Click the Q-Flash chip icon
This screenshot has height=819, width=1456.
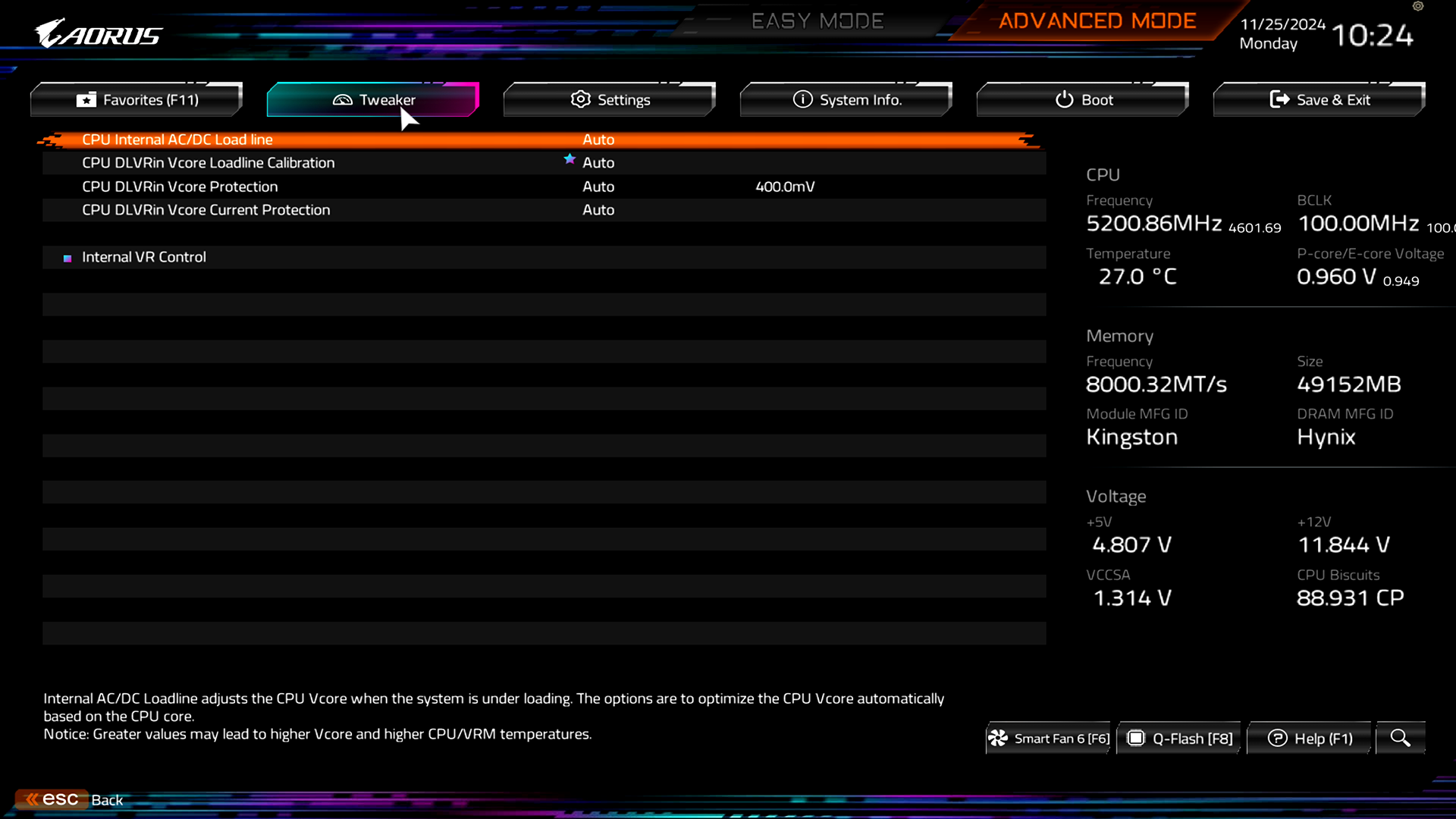click(x=1135, y=738)
